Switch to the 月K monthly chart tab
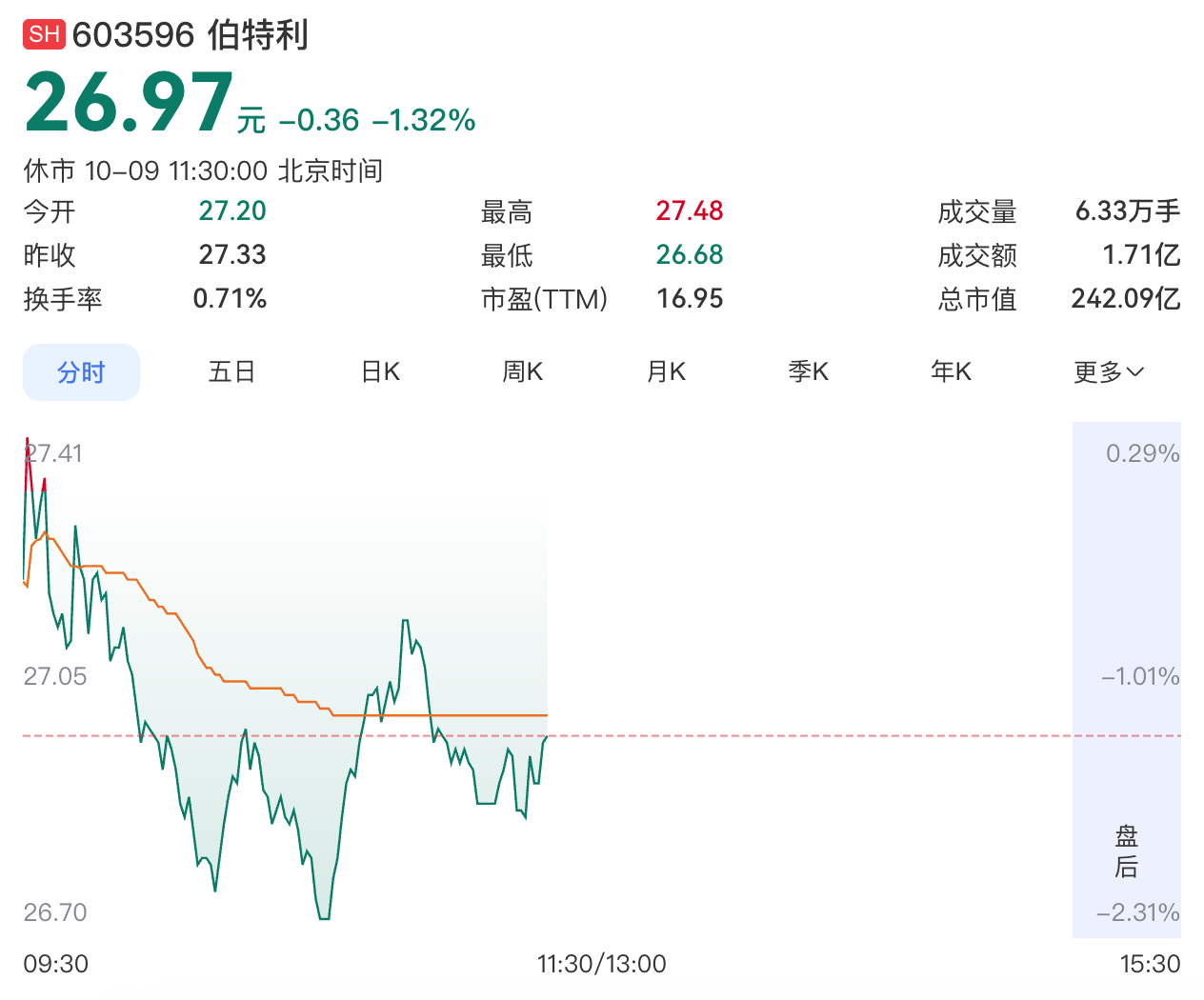Image resolution: width=1204 pixels, height=1000 pixels. (666, 371)
